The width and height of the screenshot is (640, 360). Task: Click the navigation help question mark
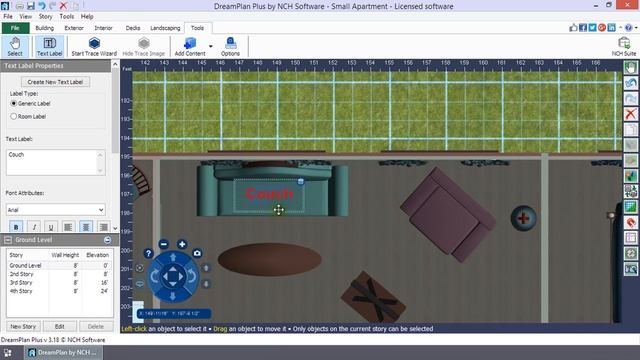pos(149,253)
